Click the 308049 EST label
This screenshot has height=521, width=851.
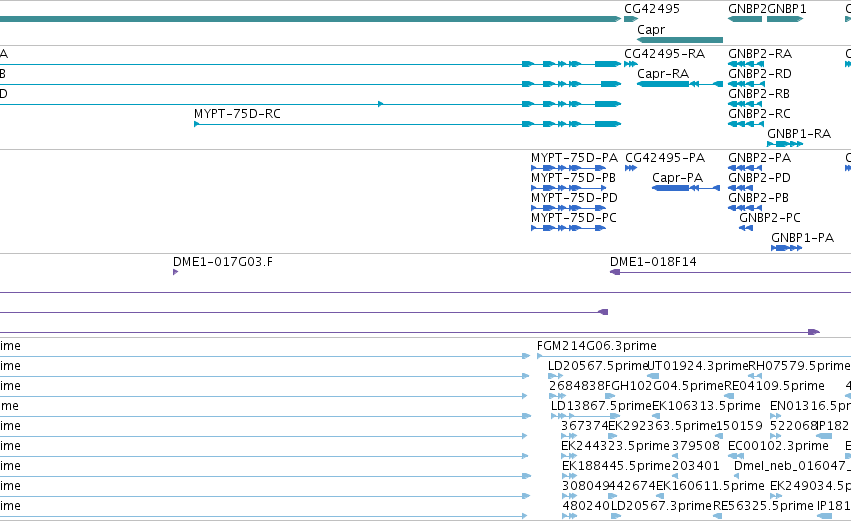(x=585, y=486)
